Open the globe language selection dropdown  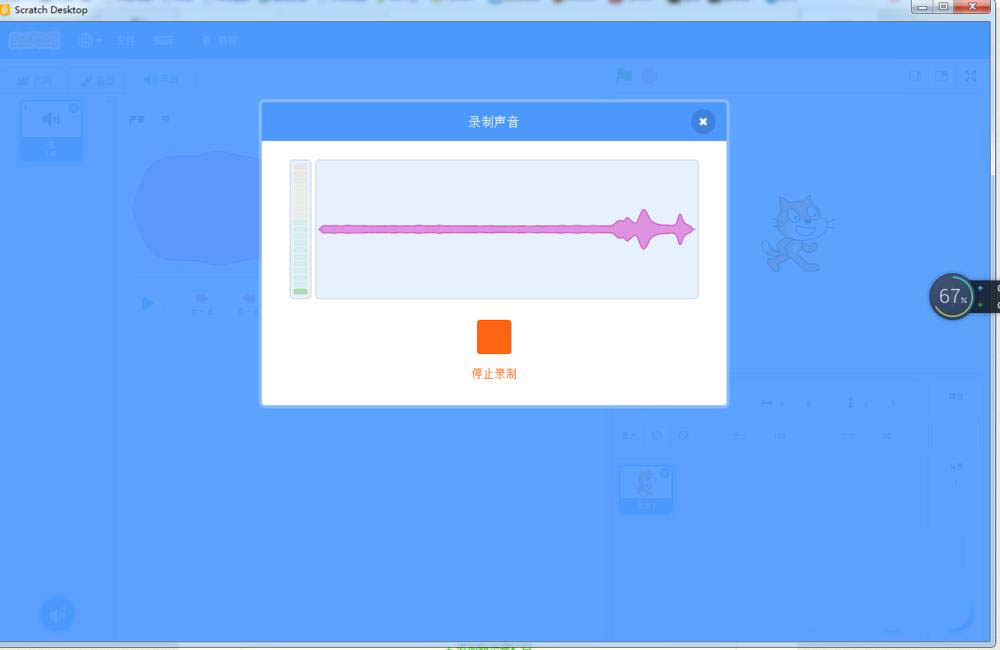(x=86, y=40)
